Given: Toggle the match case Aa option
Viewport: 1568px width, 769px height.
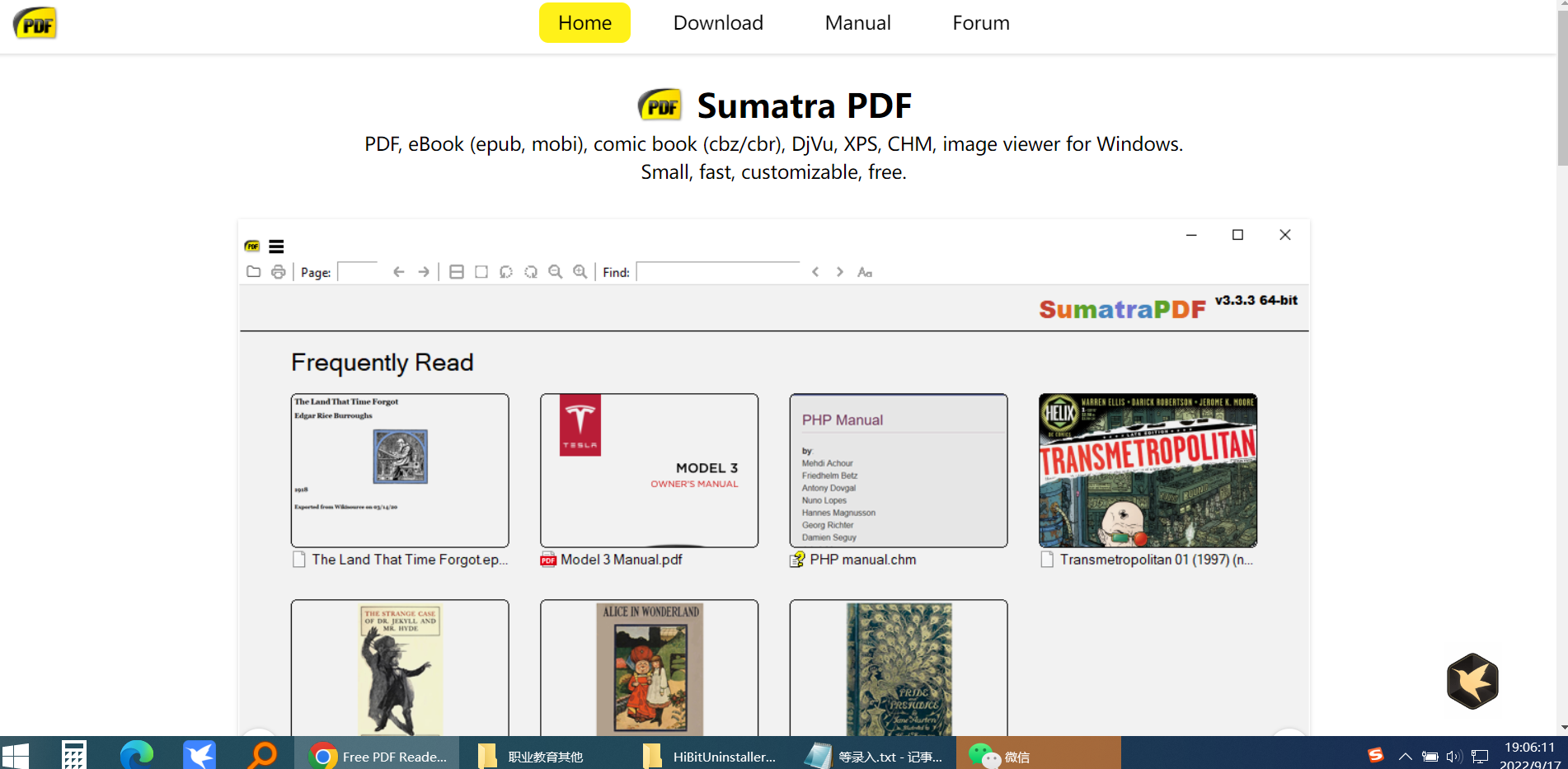Looking at the screenshot, I should (865, 272).
